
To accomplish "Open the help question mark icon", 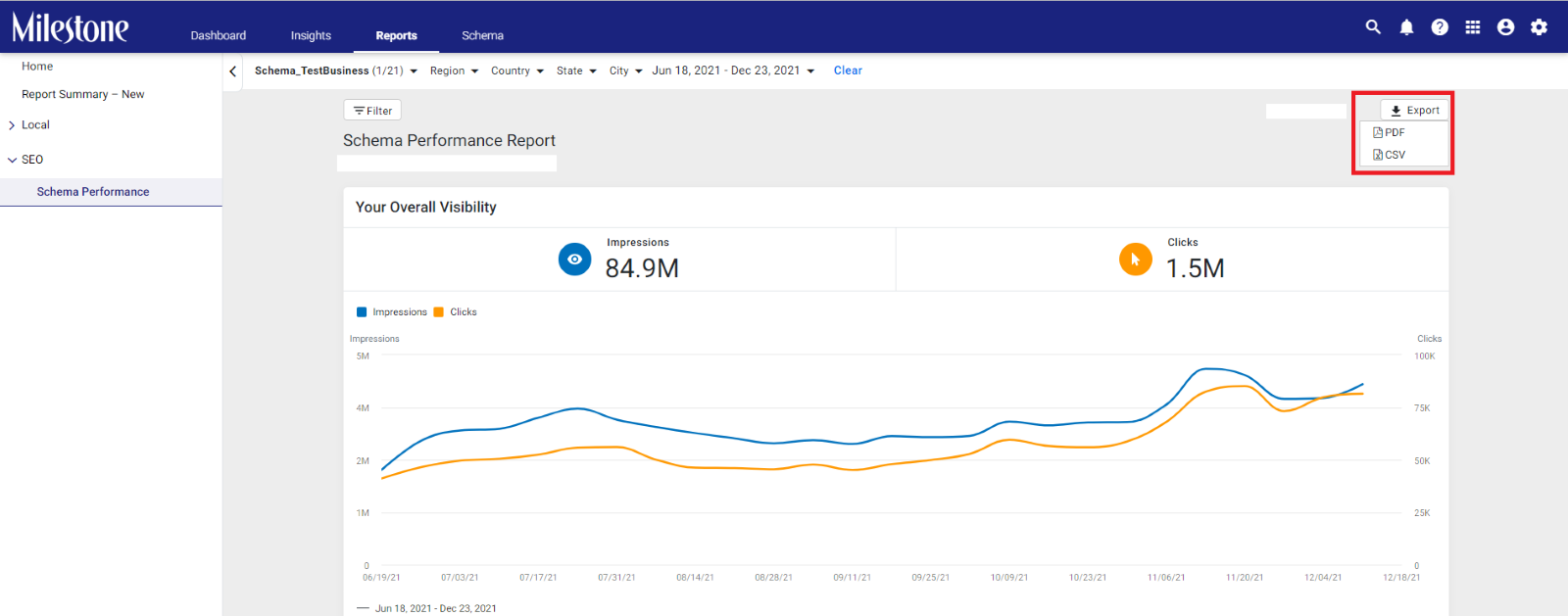I will point(1440,27).
